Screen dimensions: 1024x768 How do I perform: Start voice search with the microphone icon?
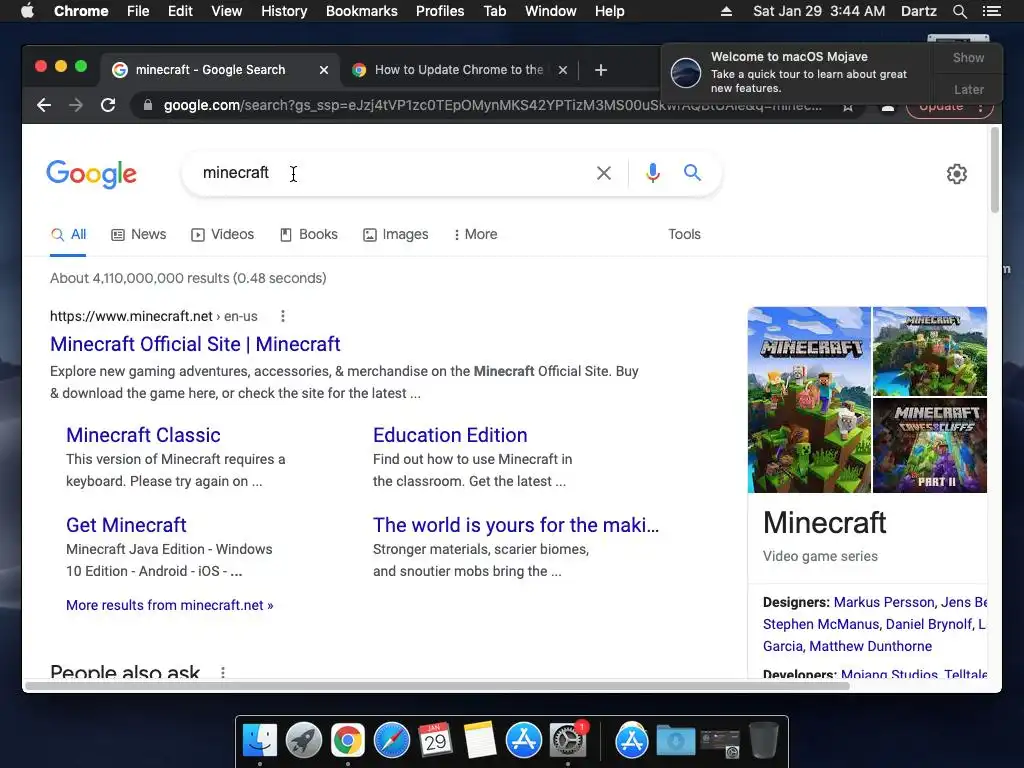coord(652,173)
